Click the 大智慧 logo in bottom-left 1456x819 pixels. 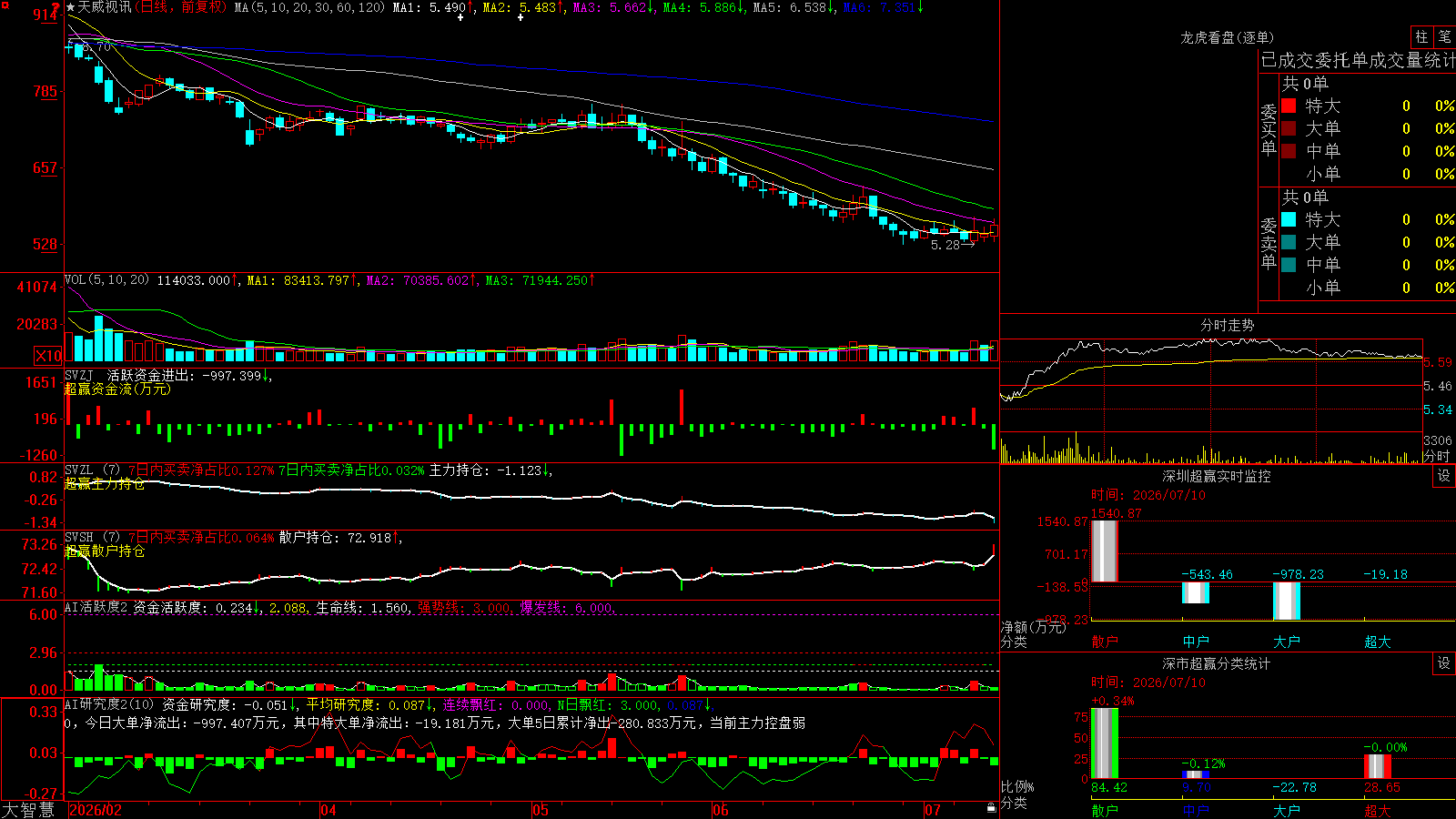coord(28,810)
